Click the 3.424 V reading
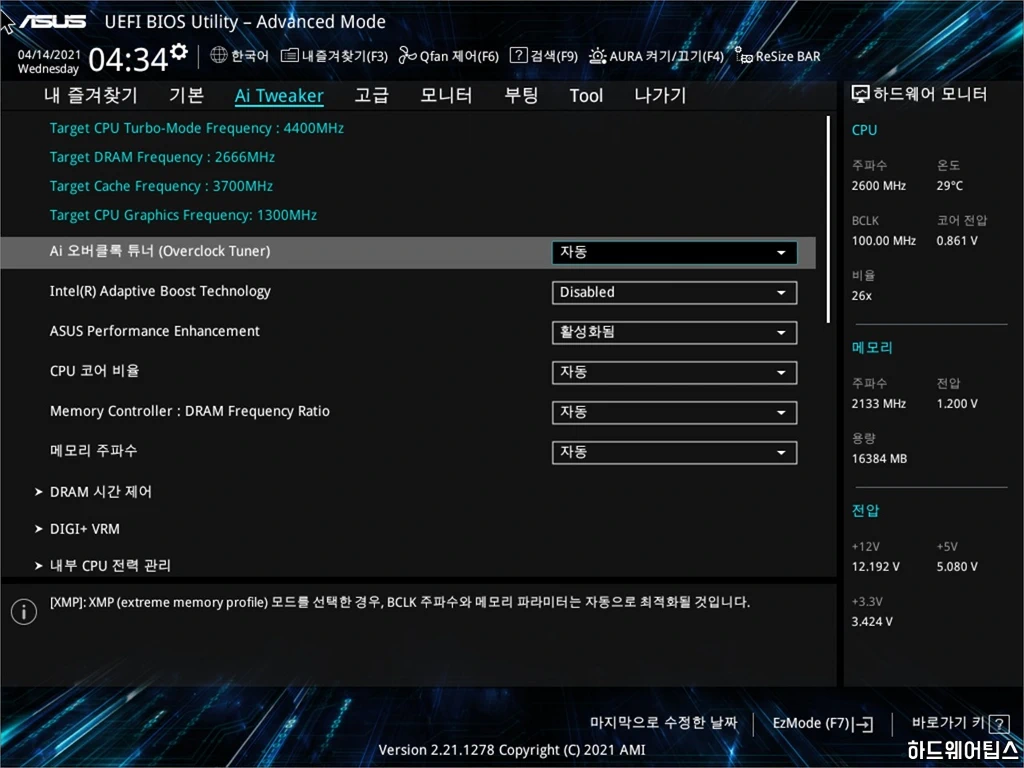This screenshot has width=1024, height=768. 872,622
